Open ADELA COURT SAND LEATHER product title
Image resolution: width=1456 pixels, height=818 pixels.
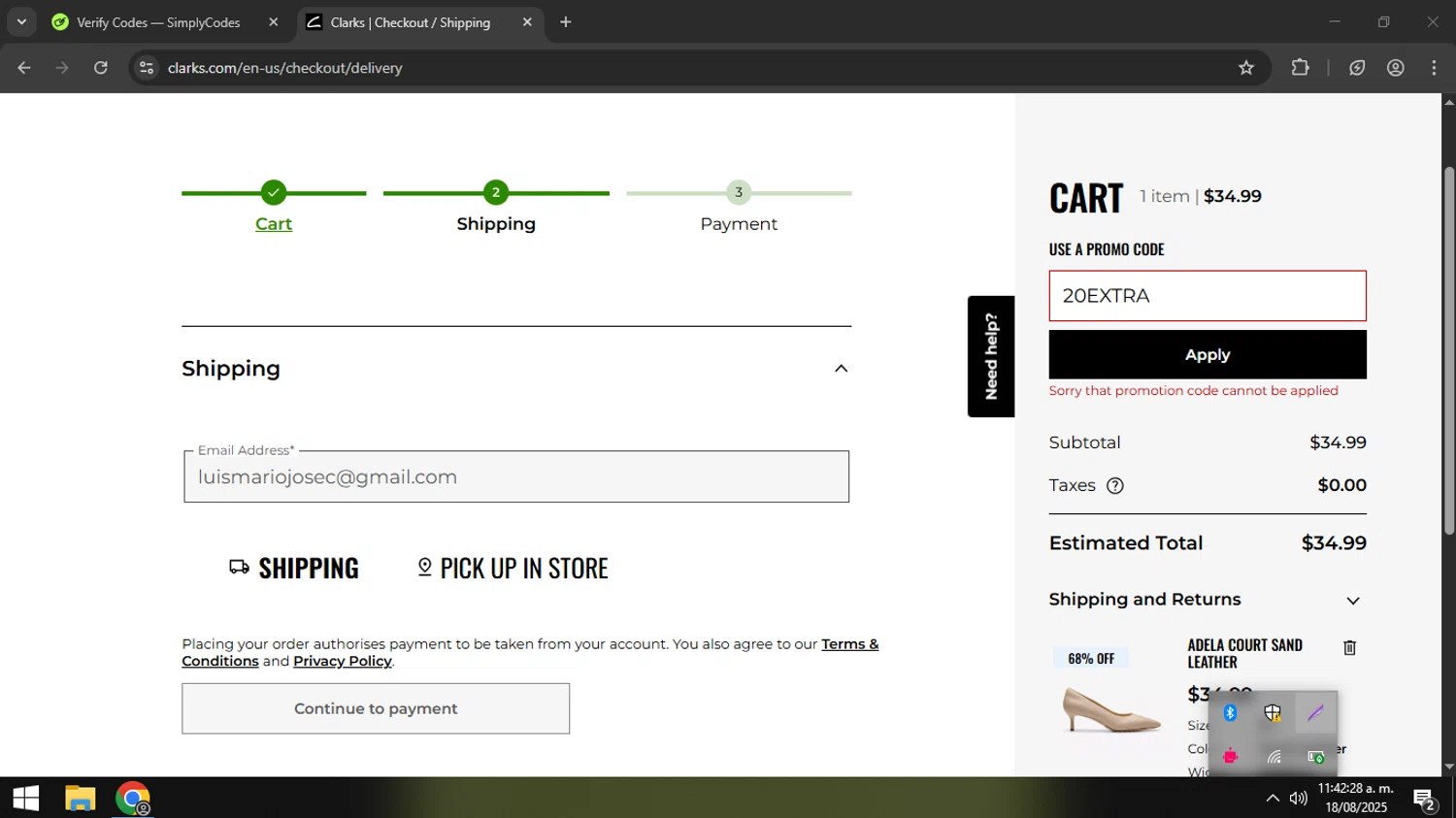tap(1245, 653)
